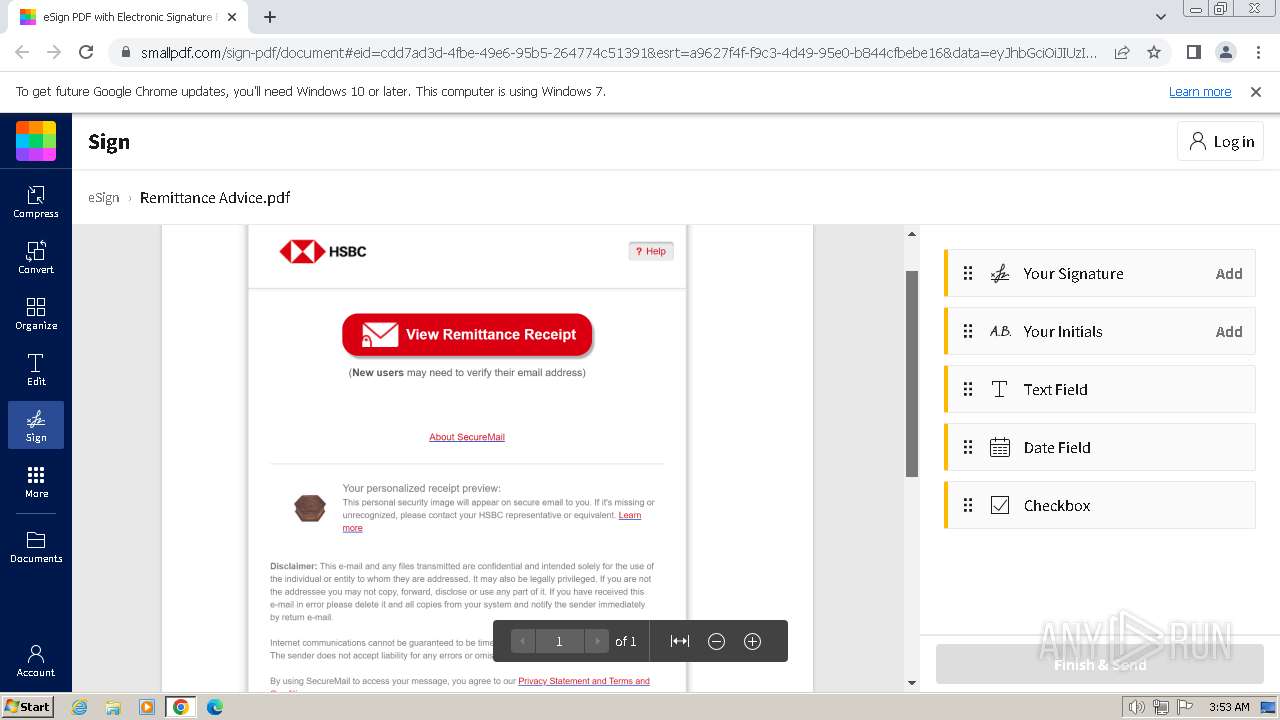Open Documents folder in sidebar
Viewport: 1280px width, 720px height.
tap(36, 546)
